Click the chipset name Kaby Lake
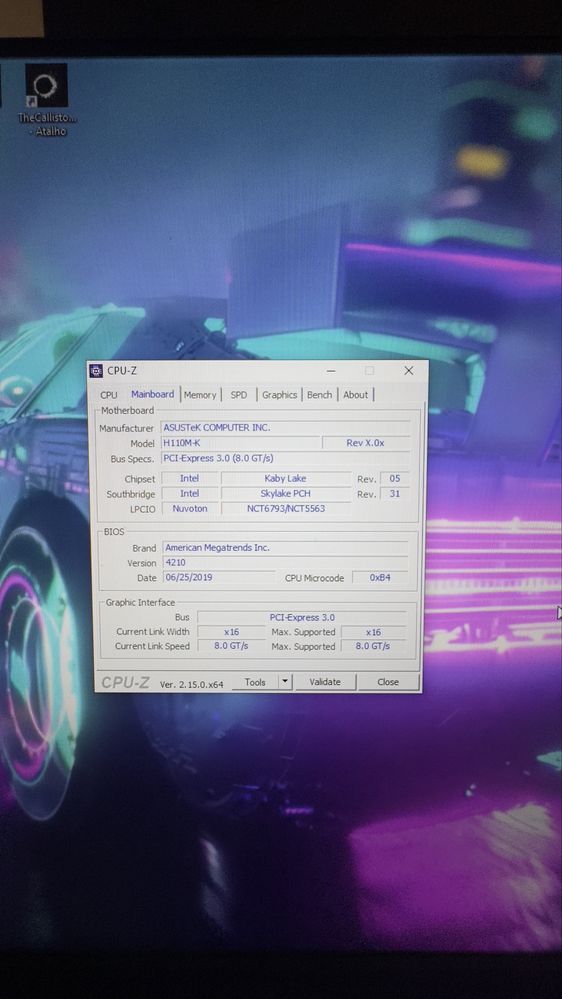The width and height of the screenshot is (562, 999). click(285, 478)
